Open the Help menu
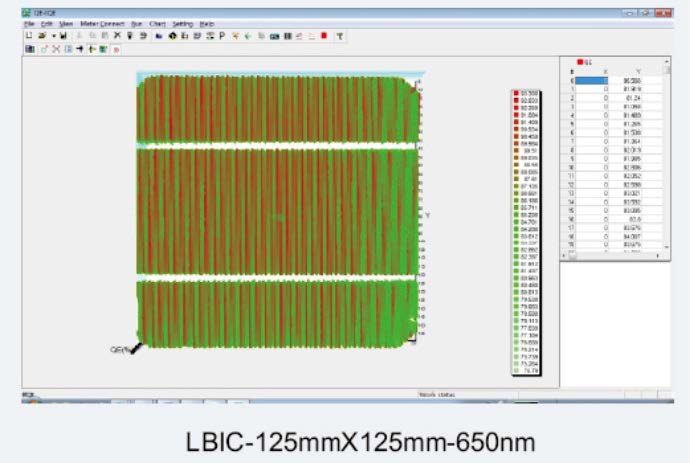This screenshot has height=463, width=690. pos(207,22)
